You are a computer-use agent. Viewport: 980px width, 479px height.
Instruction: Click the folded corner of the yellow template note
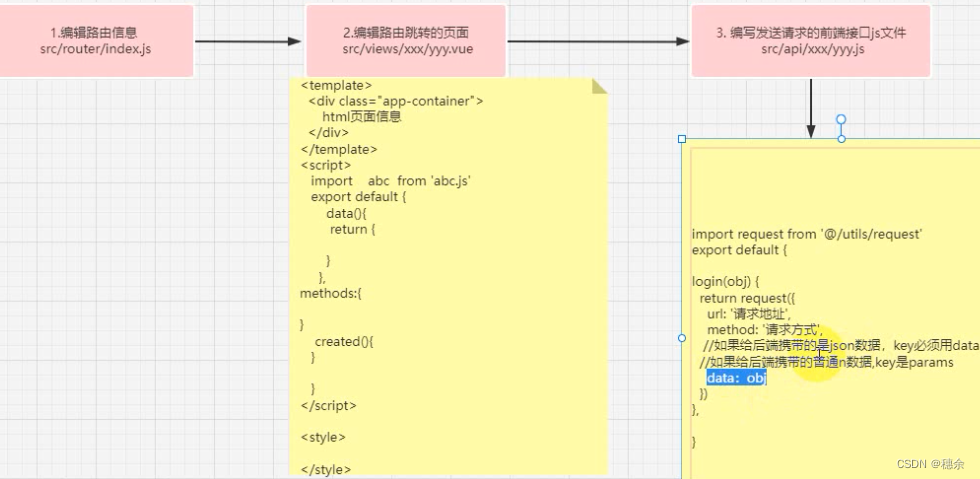pos(599,86)
